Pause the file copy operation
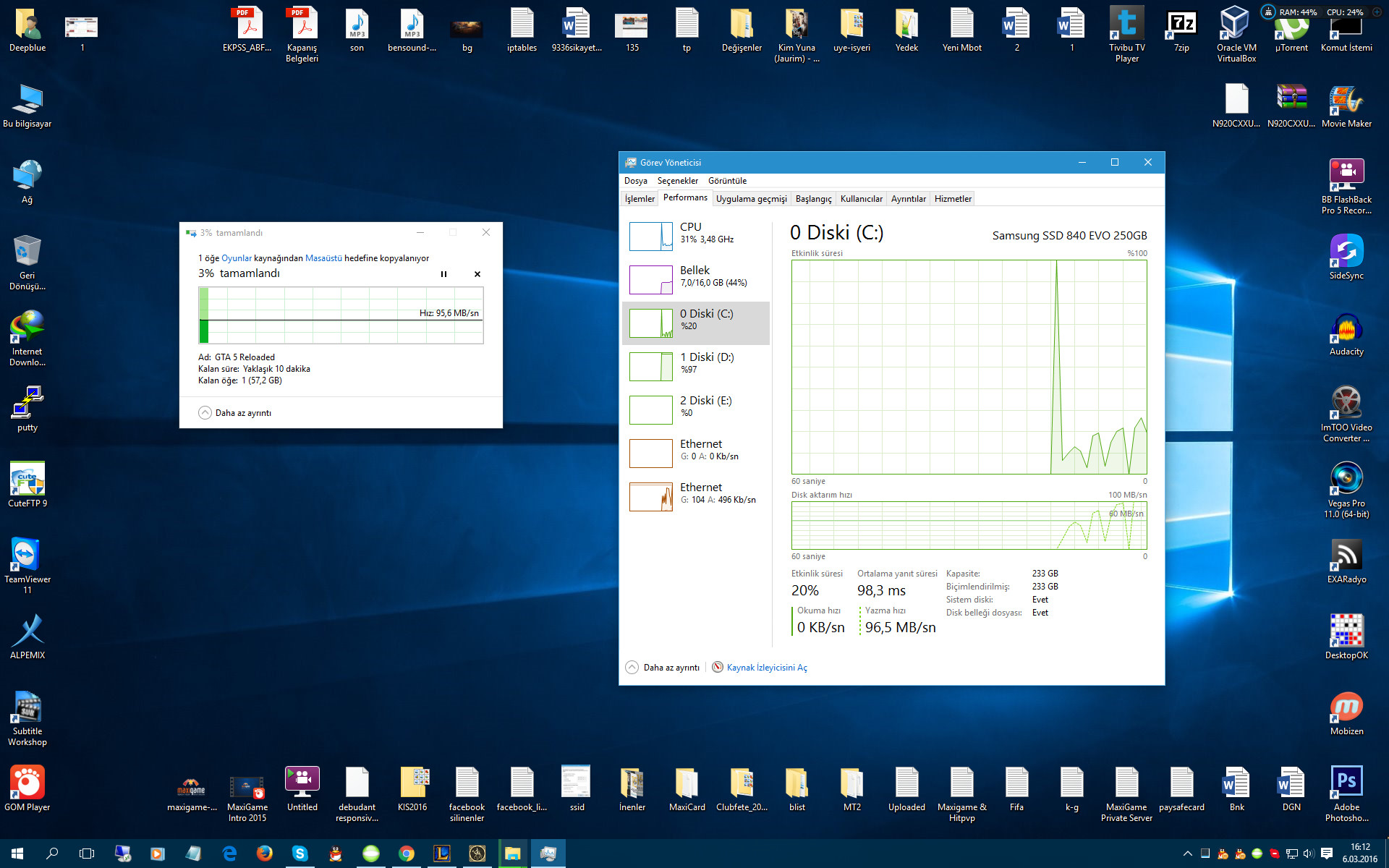Image resolution: width=1389 pixels, height=868 pixels. pyautogui.click(x=443, y=274)
